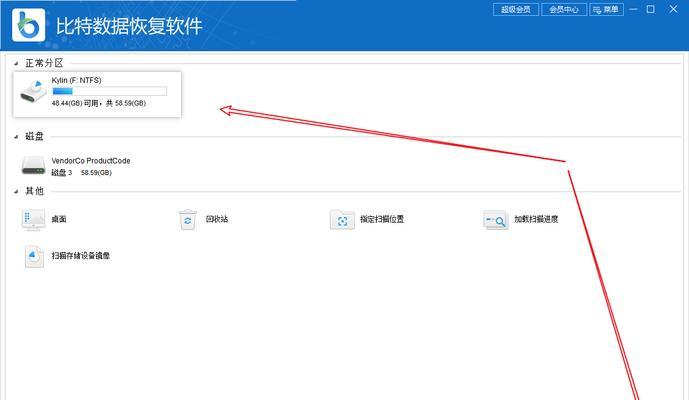Select the 指定扫描位置 folder icon
This screenshot has height=400, width=689.
pos(342,219)
